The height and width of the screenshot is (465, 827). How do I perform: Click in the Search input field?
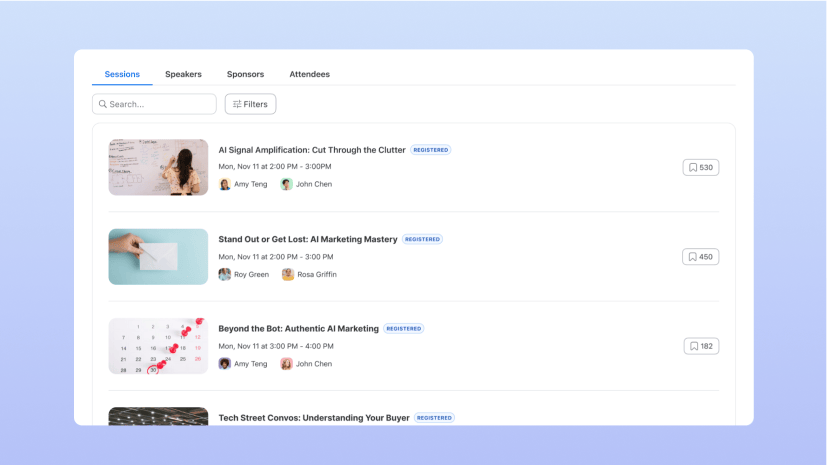160,104
